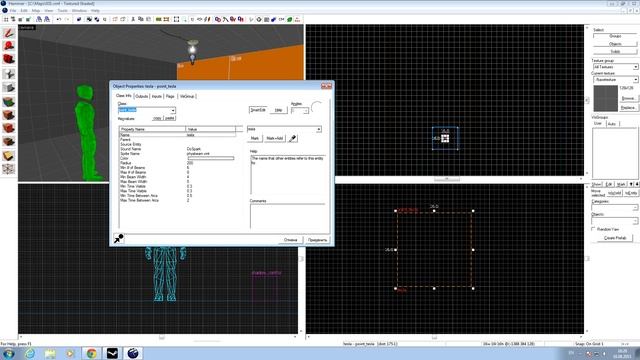Open the VisGroup tab in Object Properties
This screenshot has width=640, height=360.
tap(187, 96)
